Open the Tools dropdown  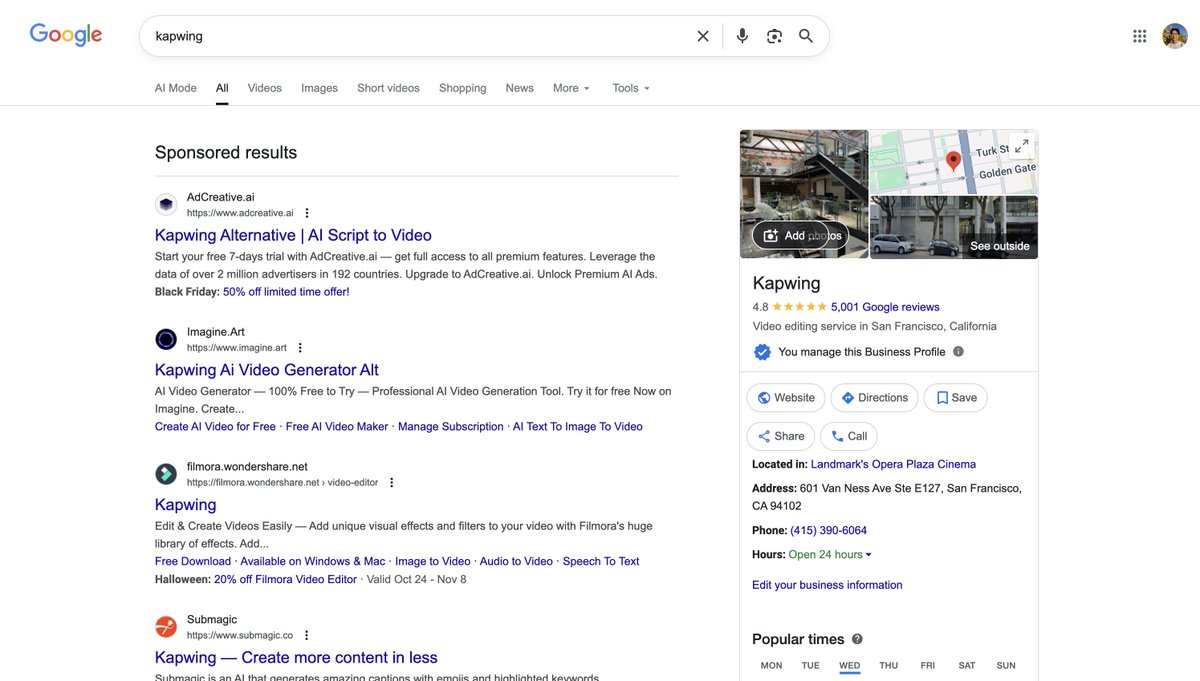(x=631, y=88)
